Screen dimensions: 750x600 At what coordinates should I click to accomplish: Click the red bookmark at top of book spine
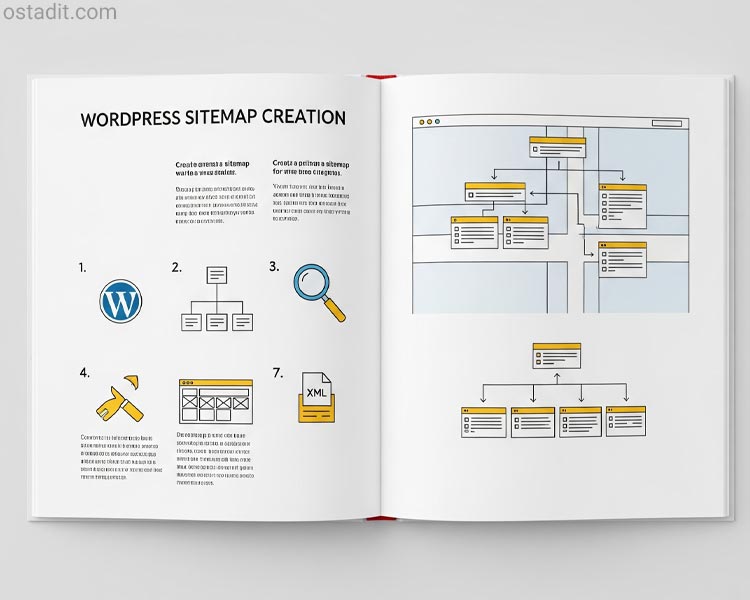coord(375,75)
